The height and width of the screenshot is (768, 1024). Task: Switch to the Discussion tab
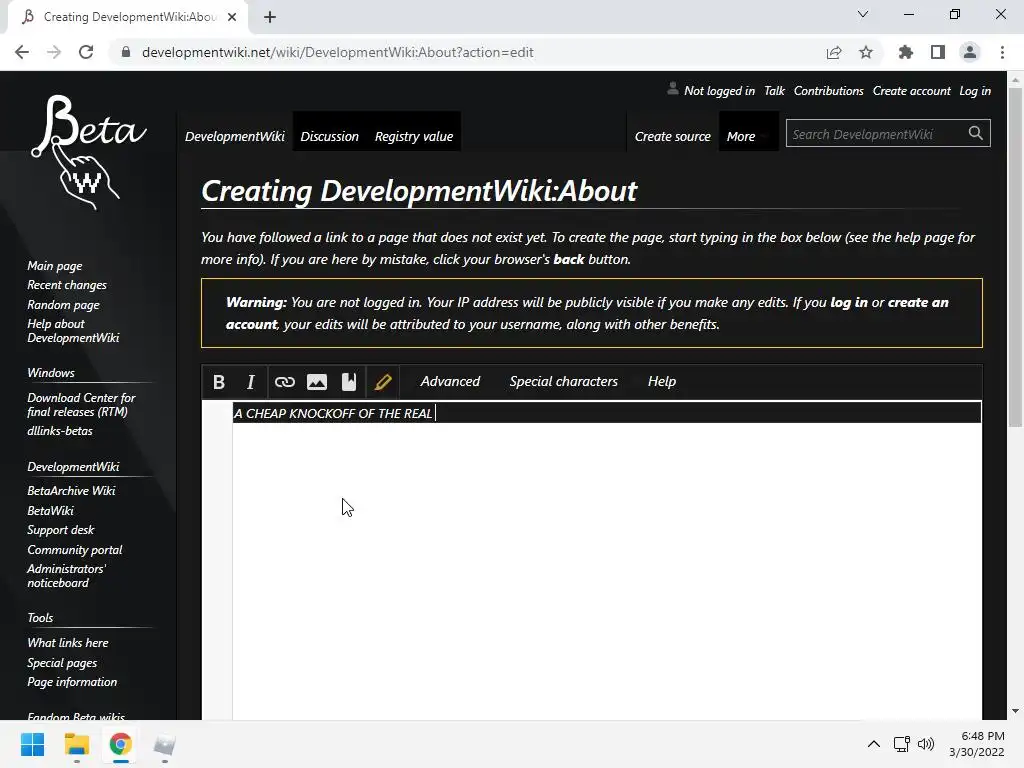coord(329,136)
